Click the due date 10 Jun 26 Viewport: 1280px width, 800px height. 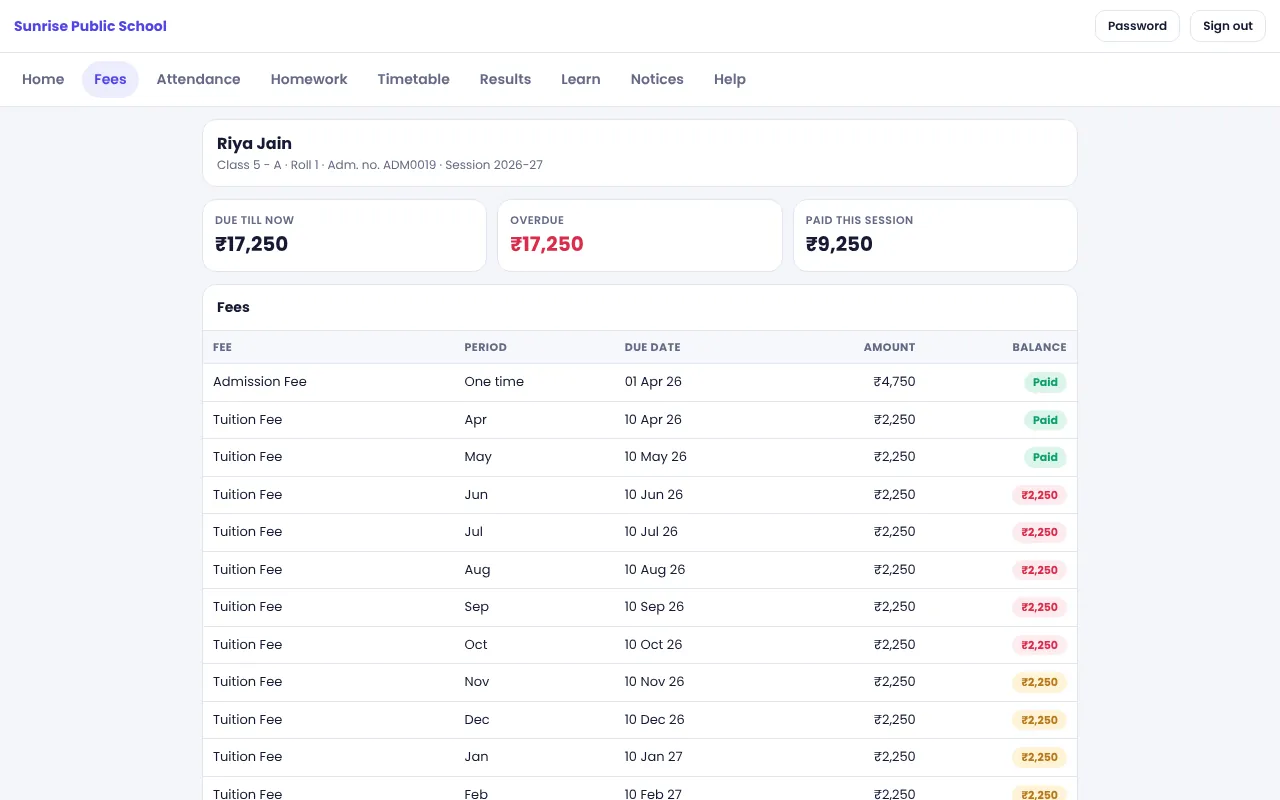click(654, 495)
